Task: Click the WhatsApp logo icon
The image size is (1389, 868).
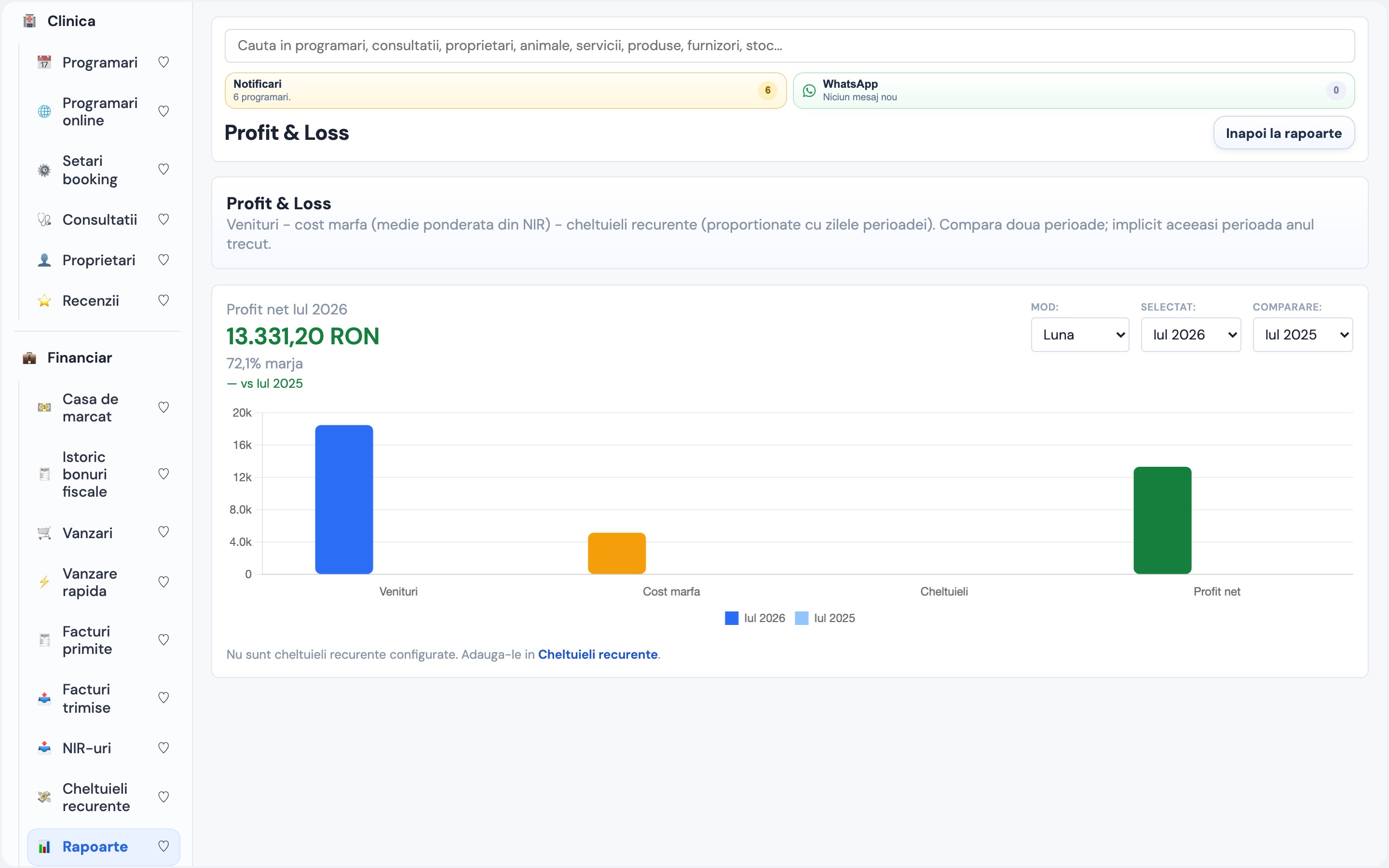Action: coord(809,91)
